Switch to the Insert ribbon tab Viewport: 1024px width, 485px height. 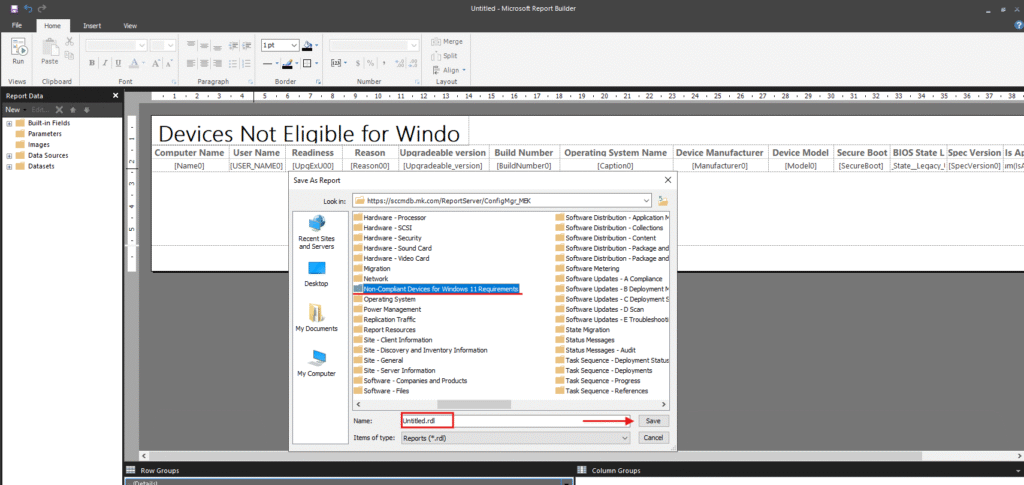click(x=91, y=25)
